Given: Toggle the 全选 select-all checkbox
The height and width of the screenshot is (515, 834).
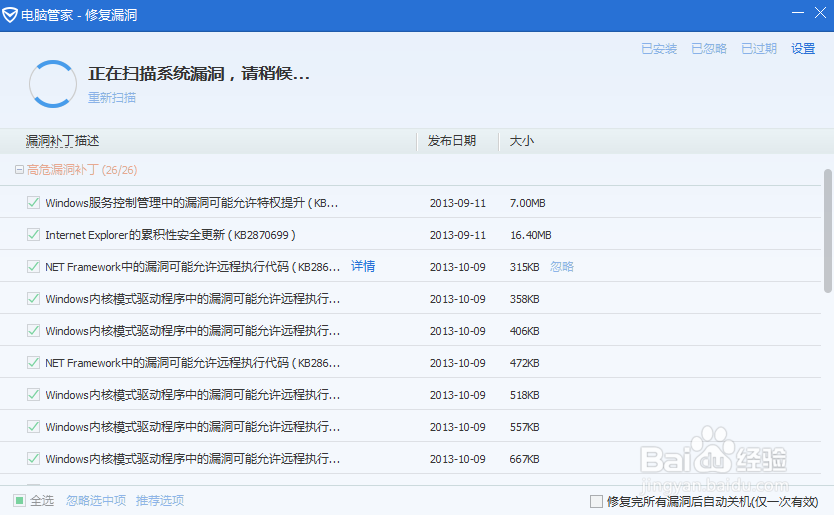Looking at the screenshot, I should click(x=19, y=501).
